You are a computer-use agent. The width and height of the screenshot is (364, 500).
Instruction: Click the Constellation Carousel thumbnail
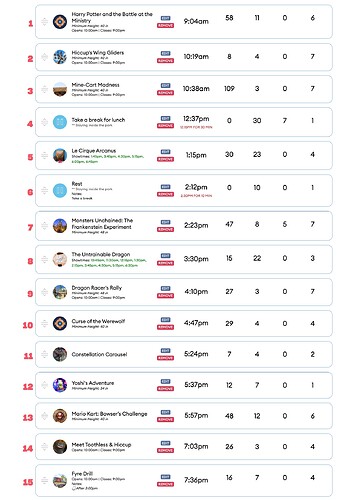(60, 354)
